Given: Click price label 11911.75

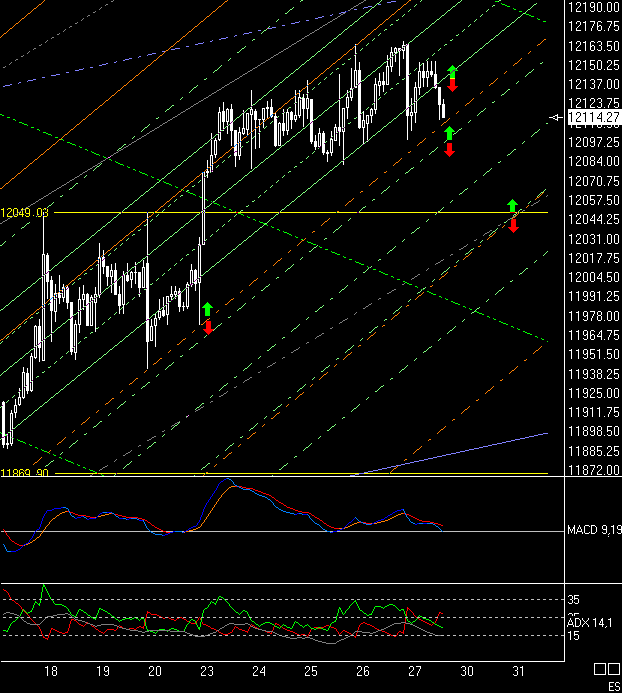Looking at the screenshot, I should [594, 412].
